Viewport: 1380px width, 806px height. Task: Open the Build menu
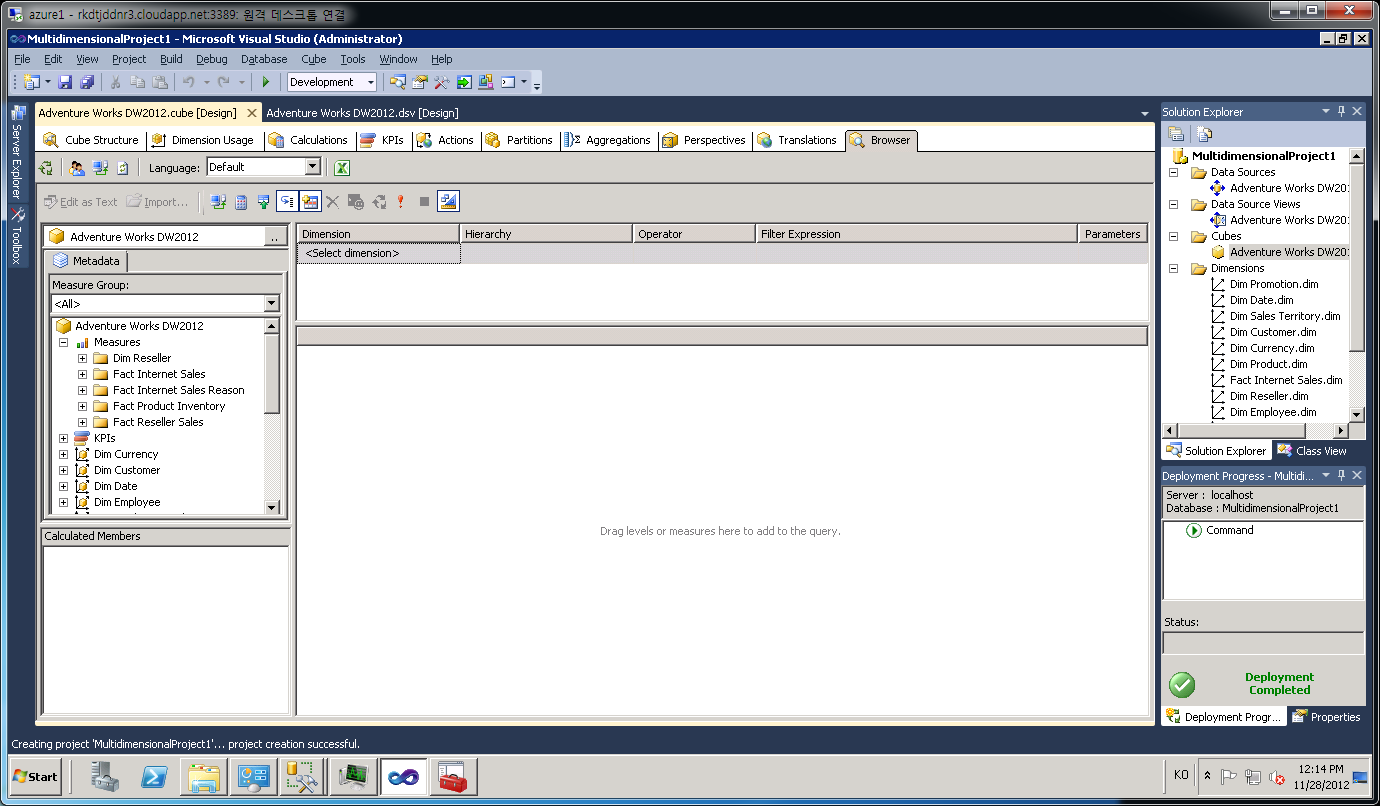pos(171,59)
